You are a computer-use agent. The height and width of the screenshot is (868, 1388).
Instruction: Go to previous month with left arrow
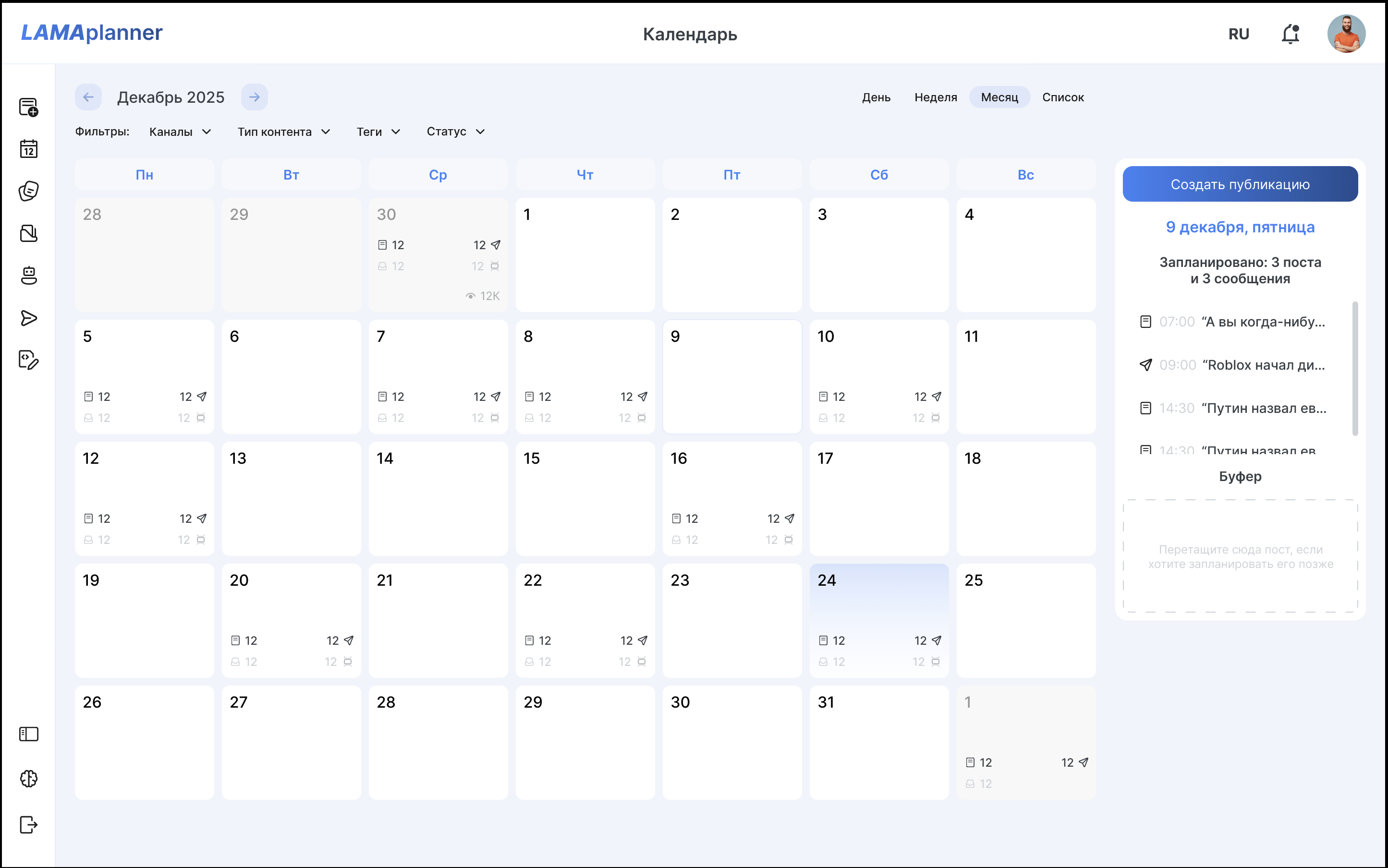[88, 97]
